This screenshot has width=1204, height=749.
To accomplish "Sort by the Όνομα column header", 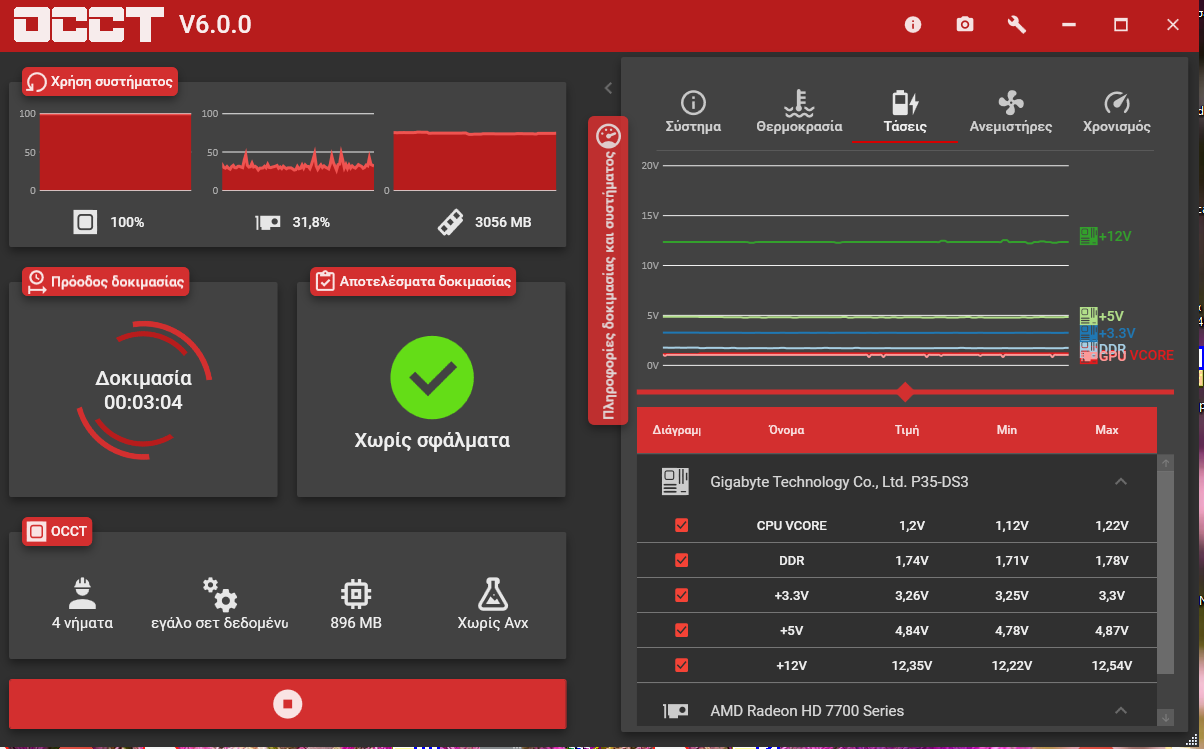I will [x=786, y=430].
